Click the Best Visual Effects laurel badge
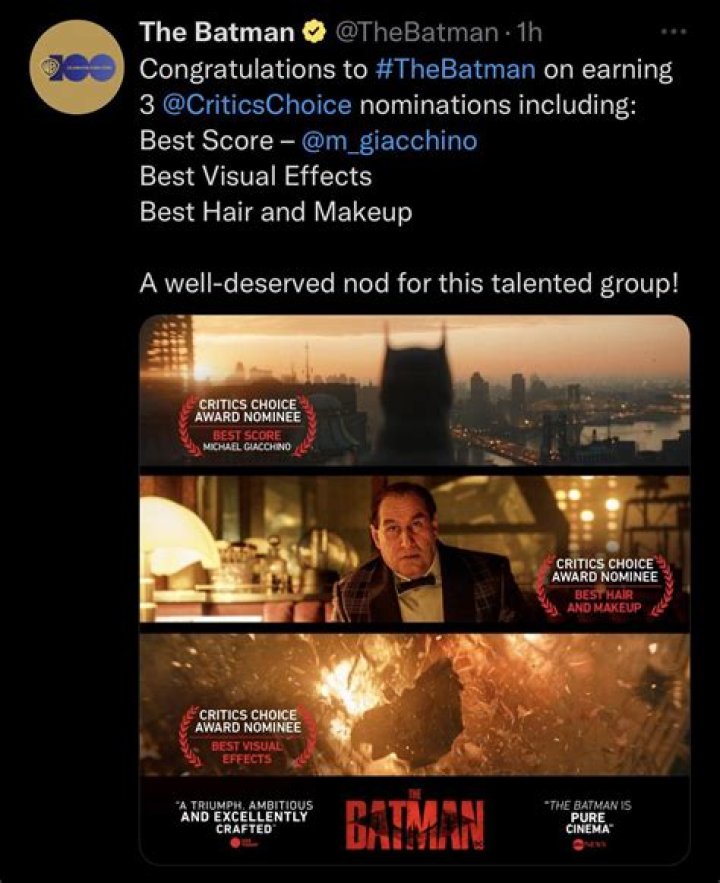 247,735
